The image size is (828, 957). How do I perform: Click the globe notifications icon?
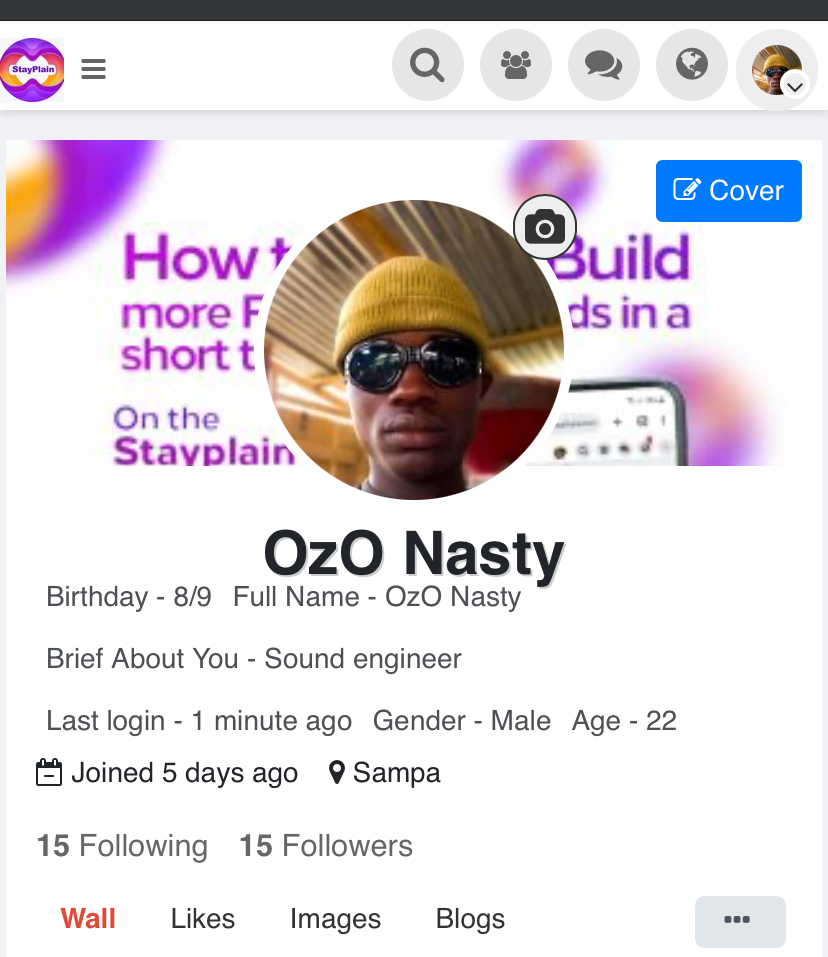point(691,66)
